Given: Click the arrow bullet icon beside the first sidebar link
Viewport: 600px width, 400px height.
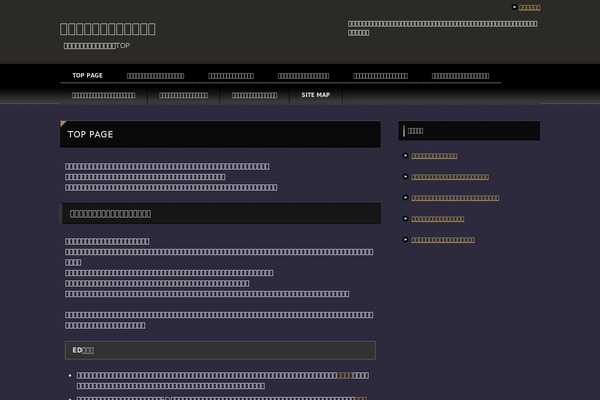Looking at the screenshot, I should click(x=405, y=155).
